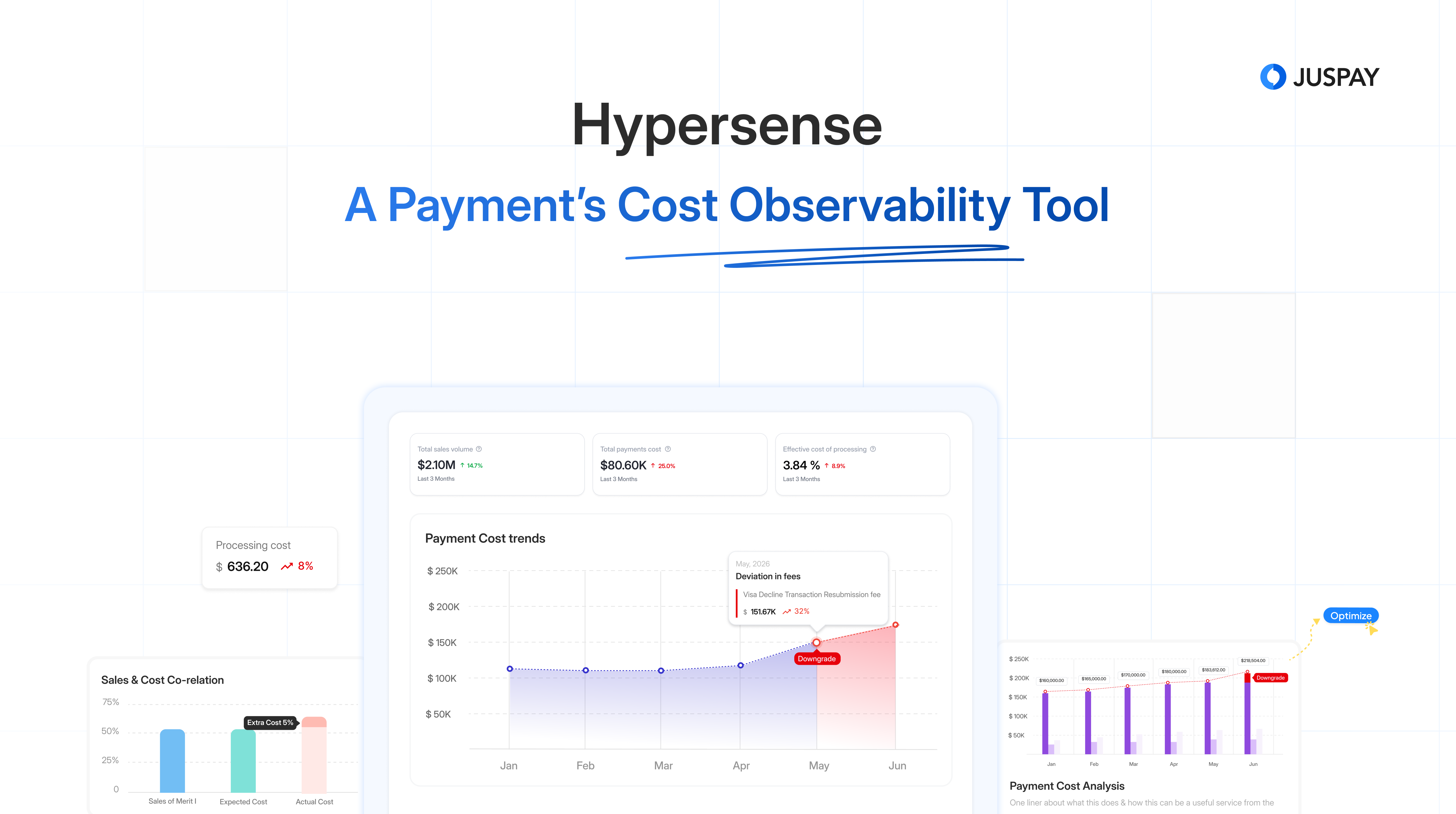
Task: Click the Processing cost amount 636.20
Action: (248, 566)
